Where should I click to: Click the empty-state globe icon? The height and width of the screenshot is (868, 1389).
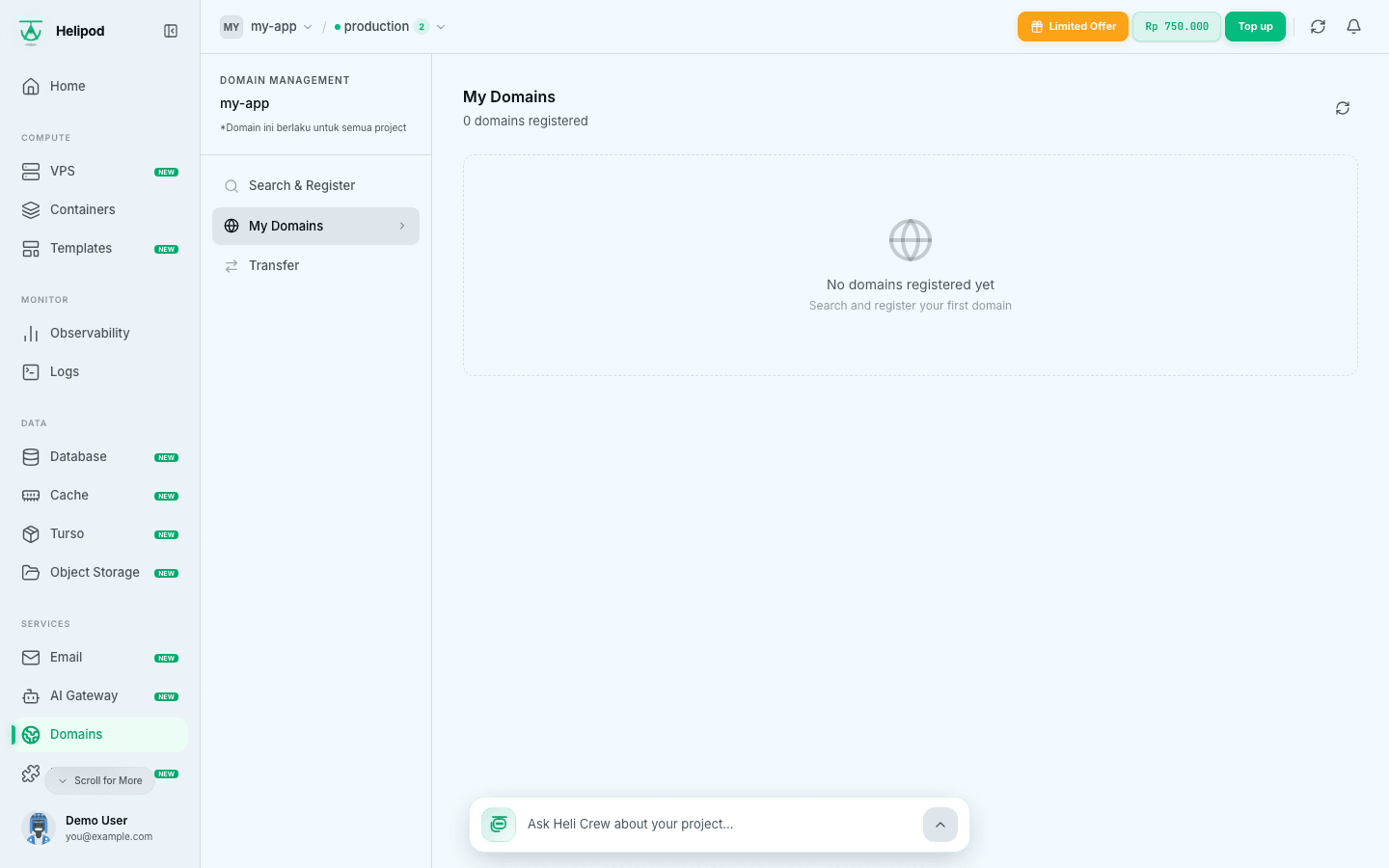click(x=911, y=240)
